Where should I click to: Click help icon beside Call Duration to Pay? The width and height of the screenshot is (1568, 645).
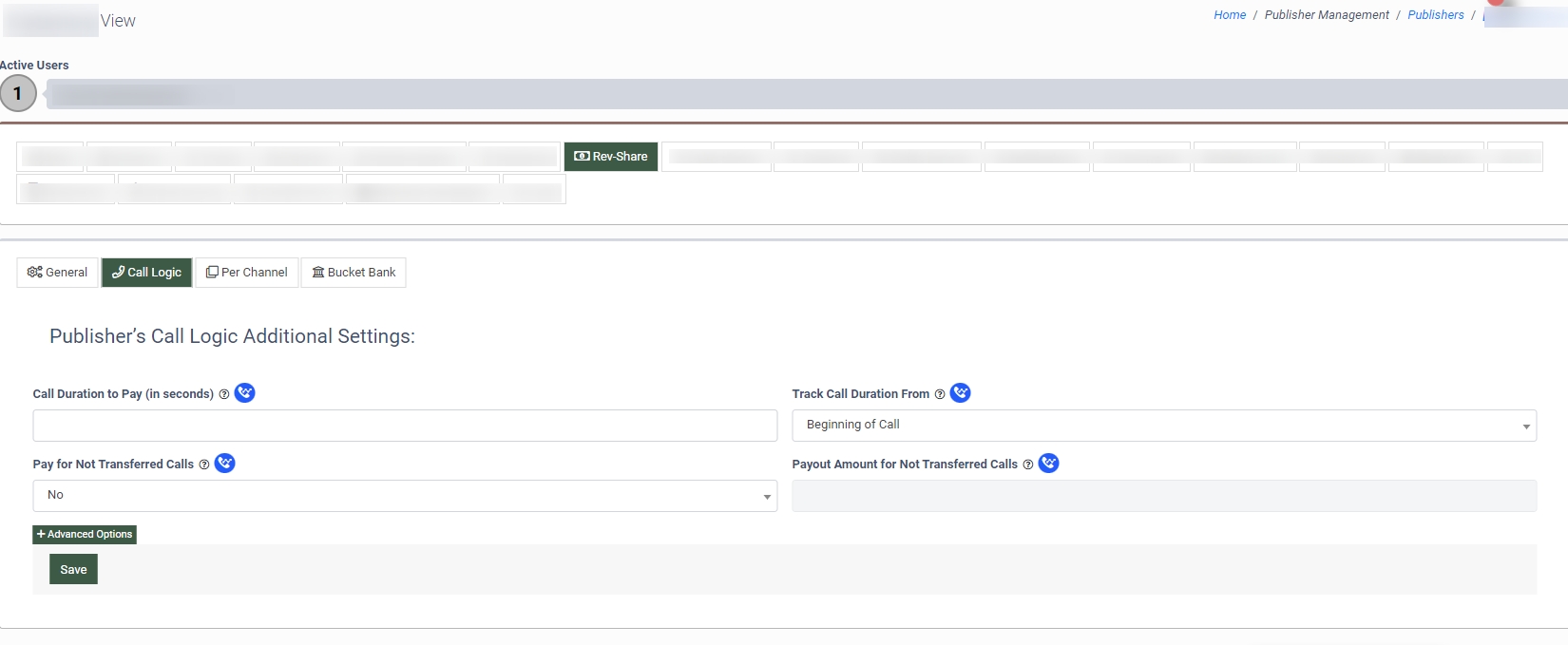224,394
